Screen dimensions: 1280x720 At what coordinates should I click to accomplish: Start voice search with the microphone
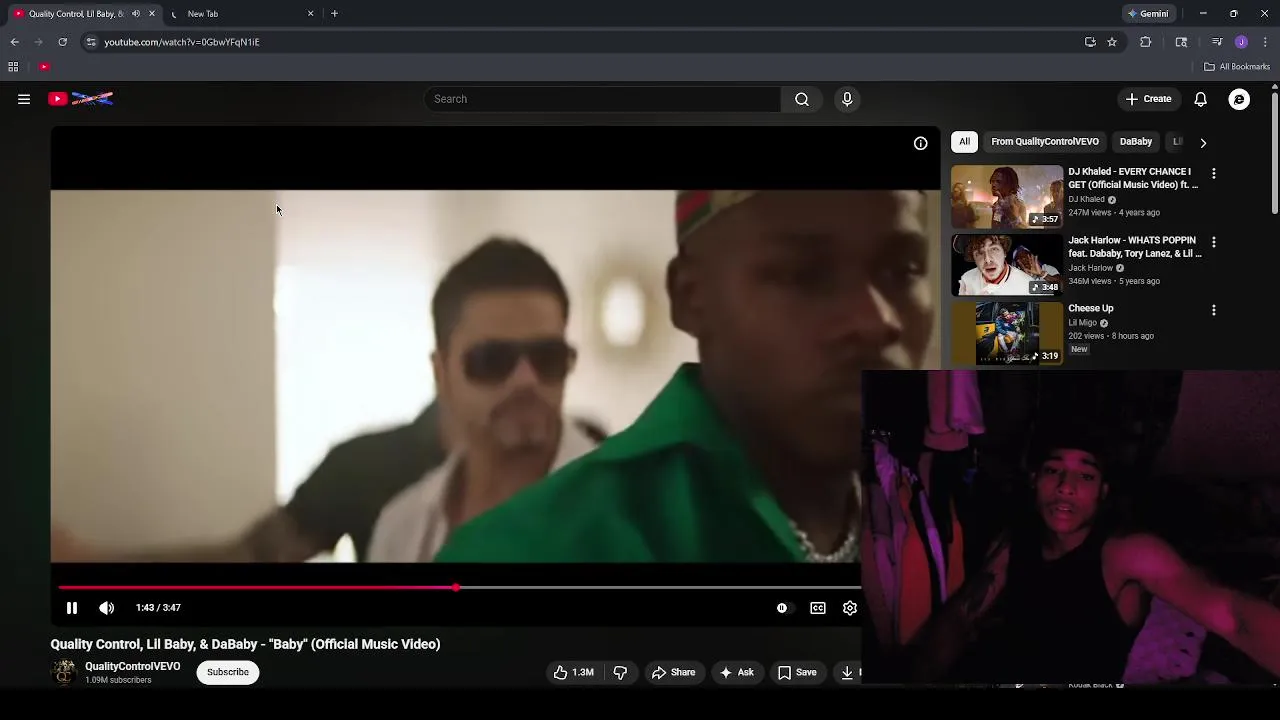[847, 99]
